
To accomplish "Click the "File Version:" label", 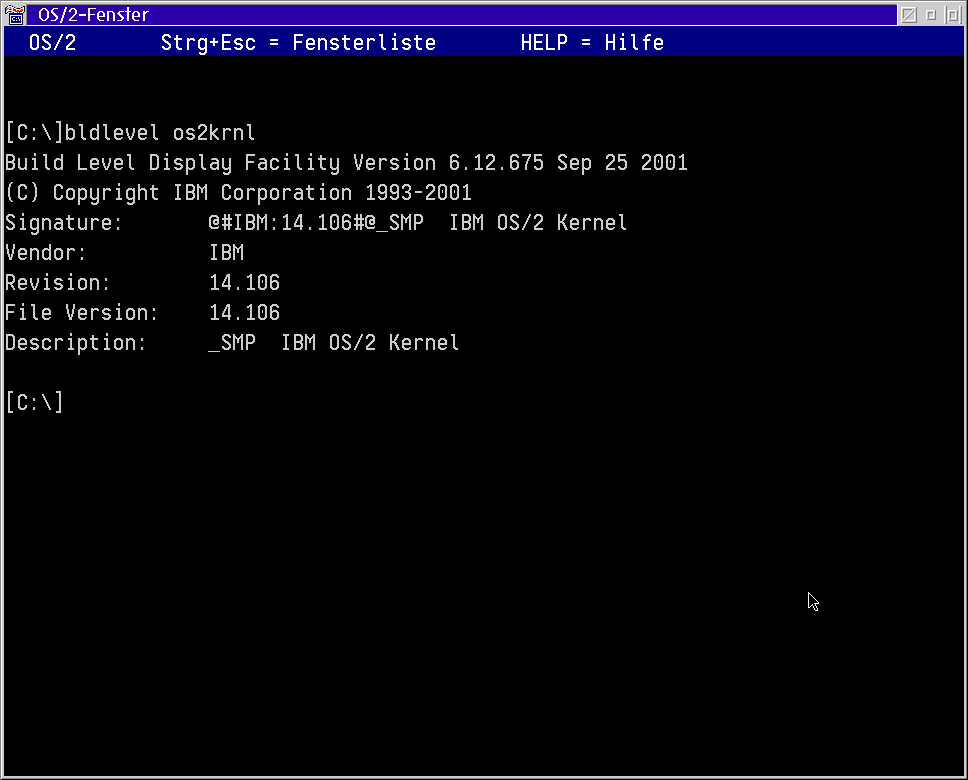I will tap(81, 312).
